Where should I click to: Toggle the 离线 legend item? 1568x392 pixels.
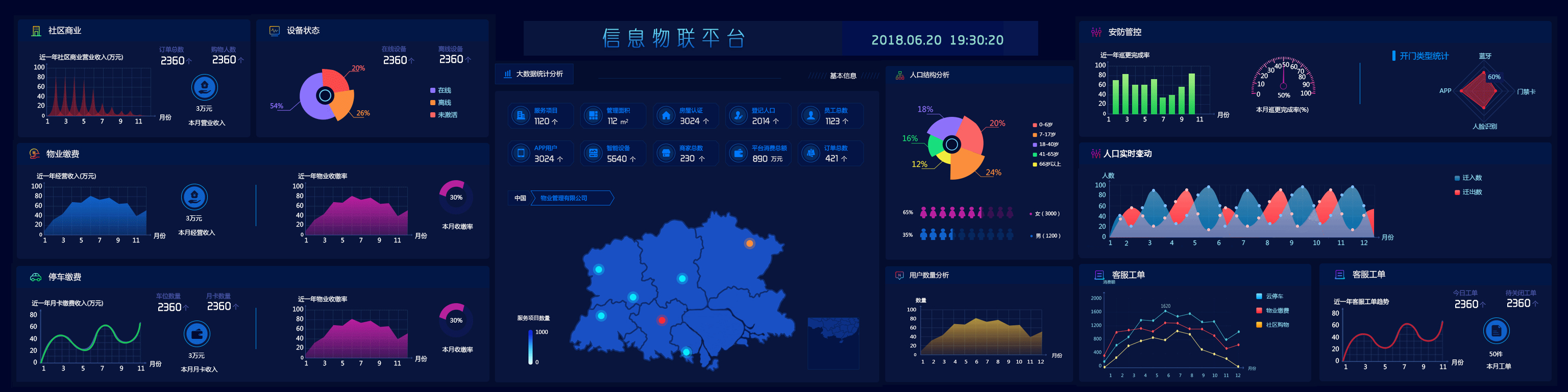(x=440, y=103)
